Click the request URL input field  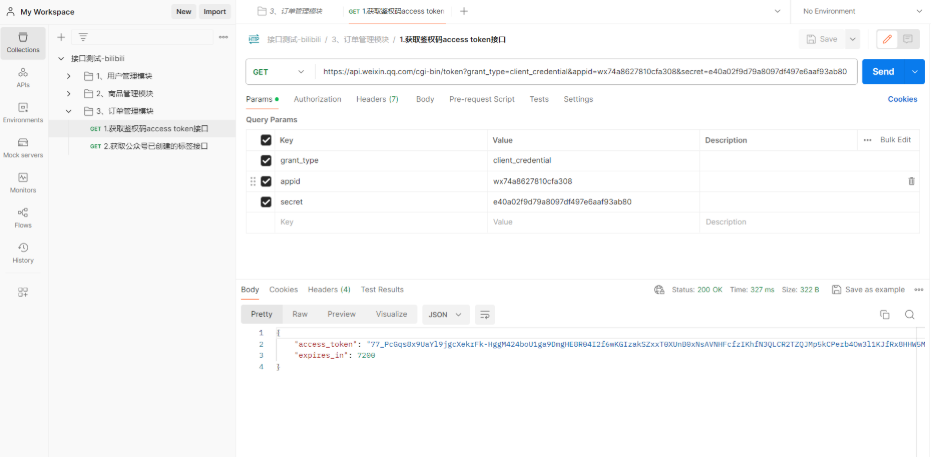(x=585, y=72)
